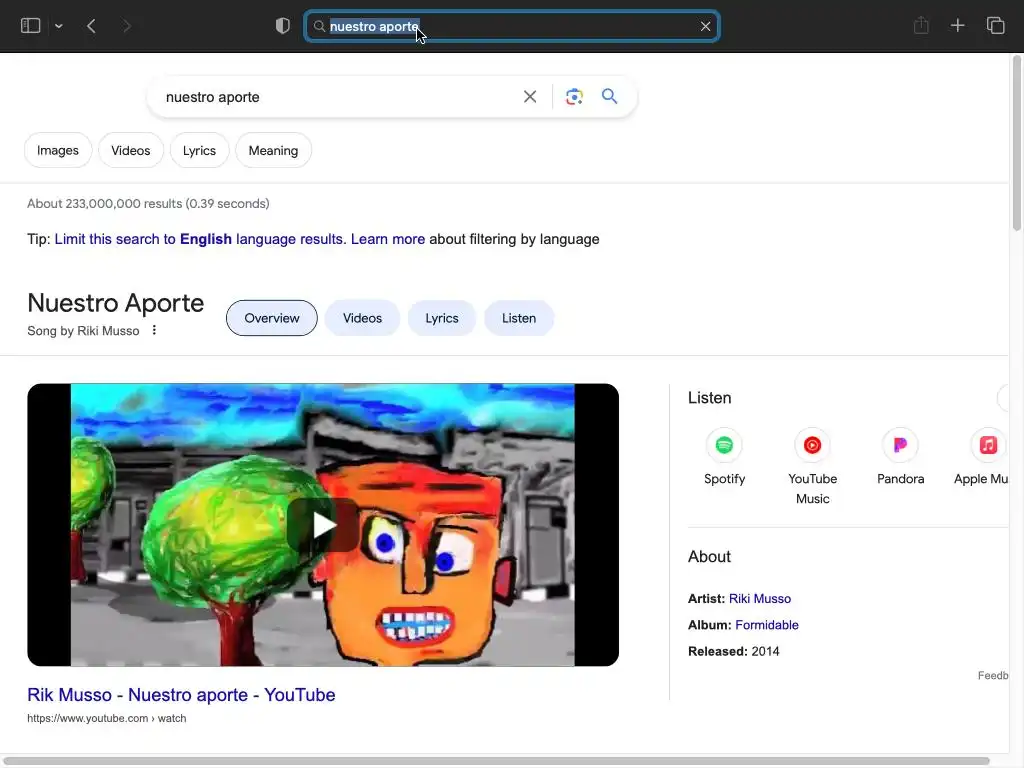Select the Lyrics tab in song panel

click(441, 318)
